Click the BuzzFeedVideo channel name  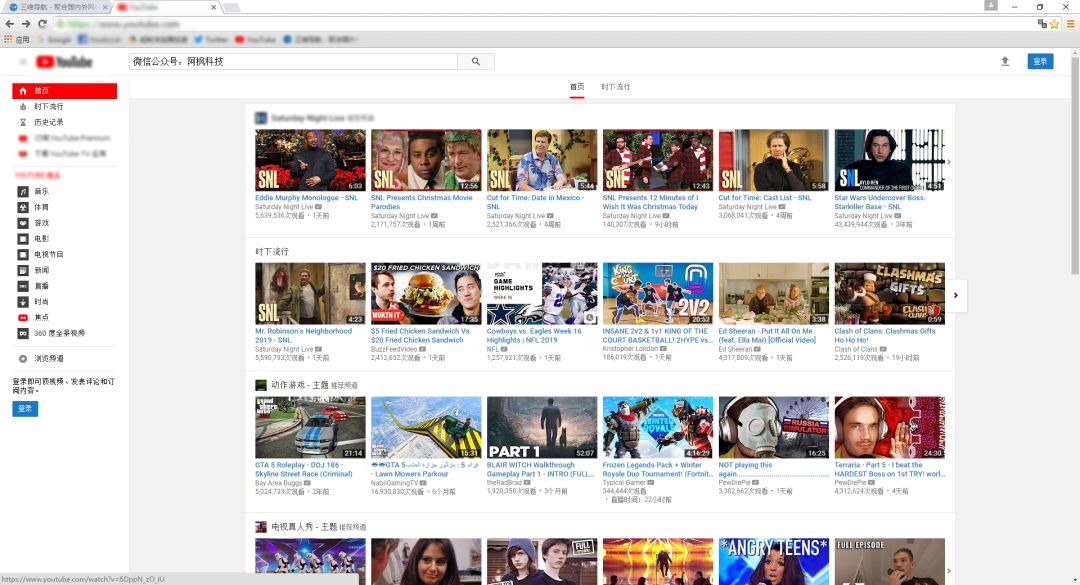click(394, 349)
